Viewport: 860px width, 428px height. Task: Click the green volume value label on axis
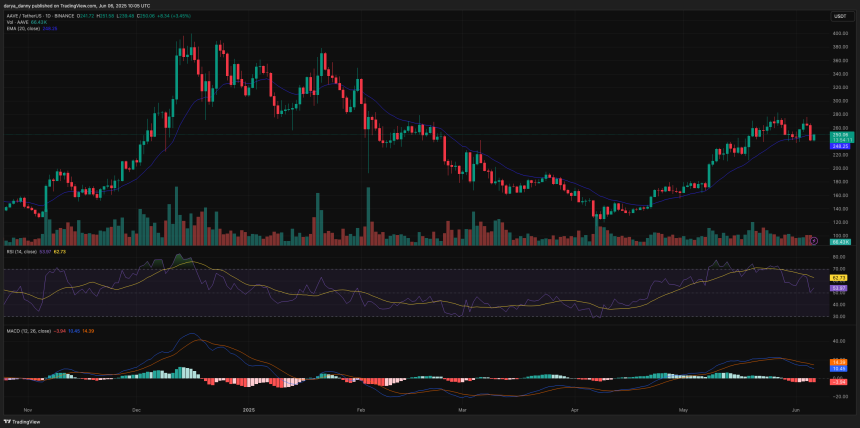tap(840, 242)
